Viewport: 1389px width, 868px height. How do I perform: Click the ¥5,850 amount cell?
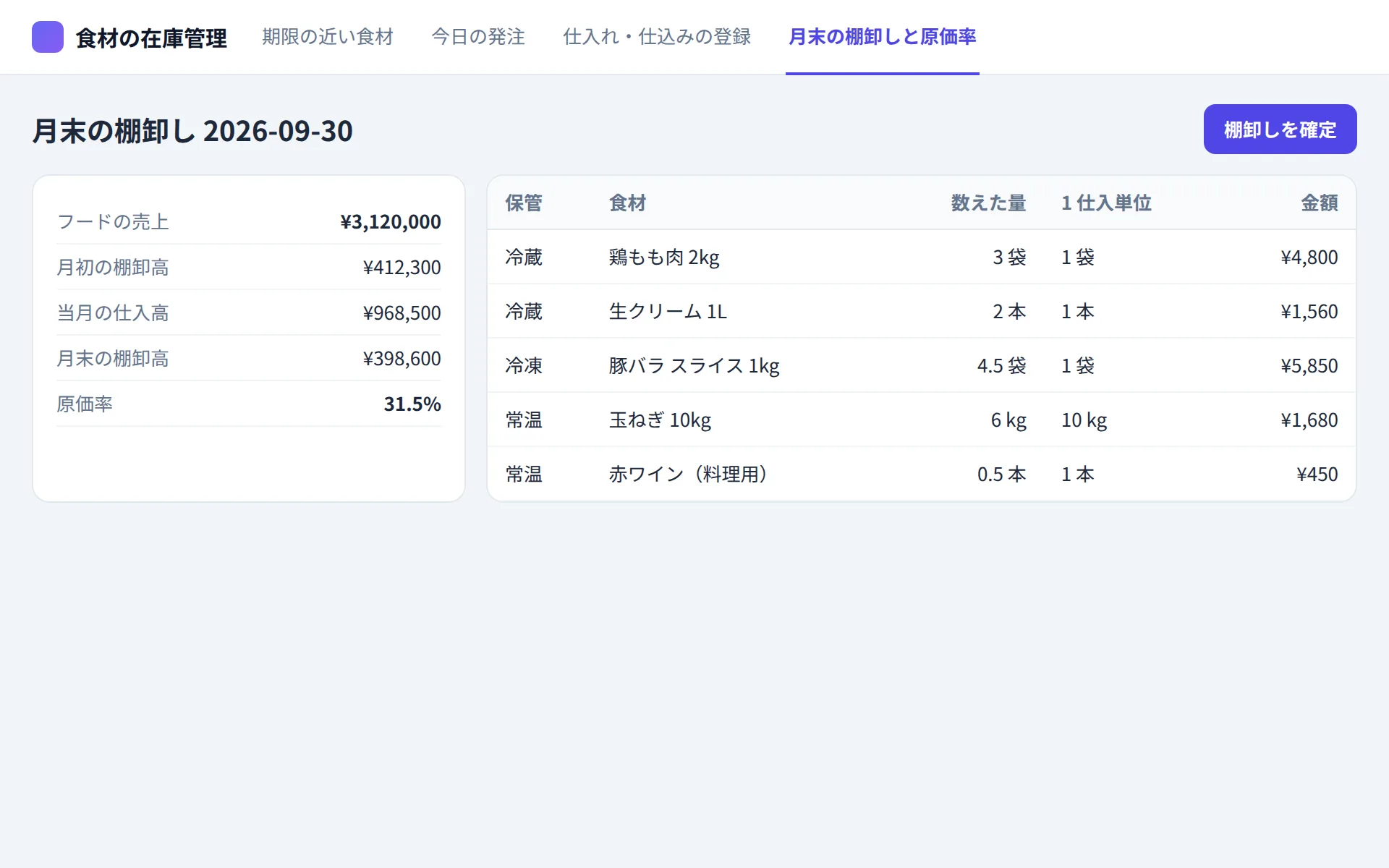(1309, 366)
